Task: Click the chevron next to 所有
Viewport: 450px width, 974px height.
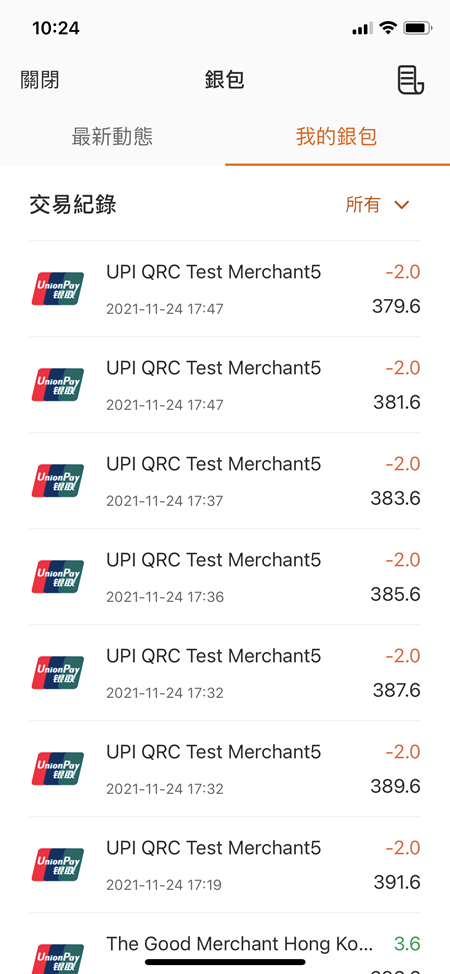Action: (402, 205)
